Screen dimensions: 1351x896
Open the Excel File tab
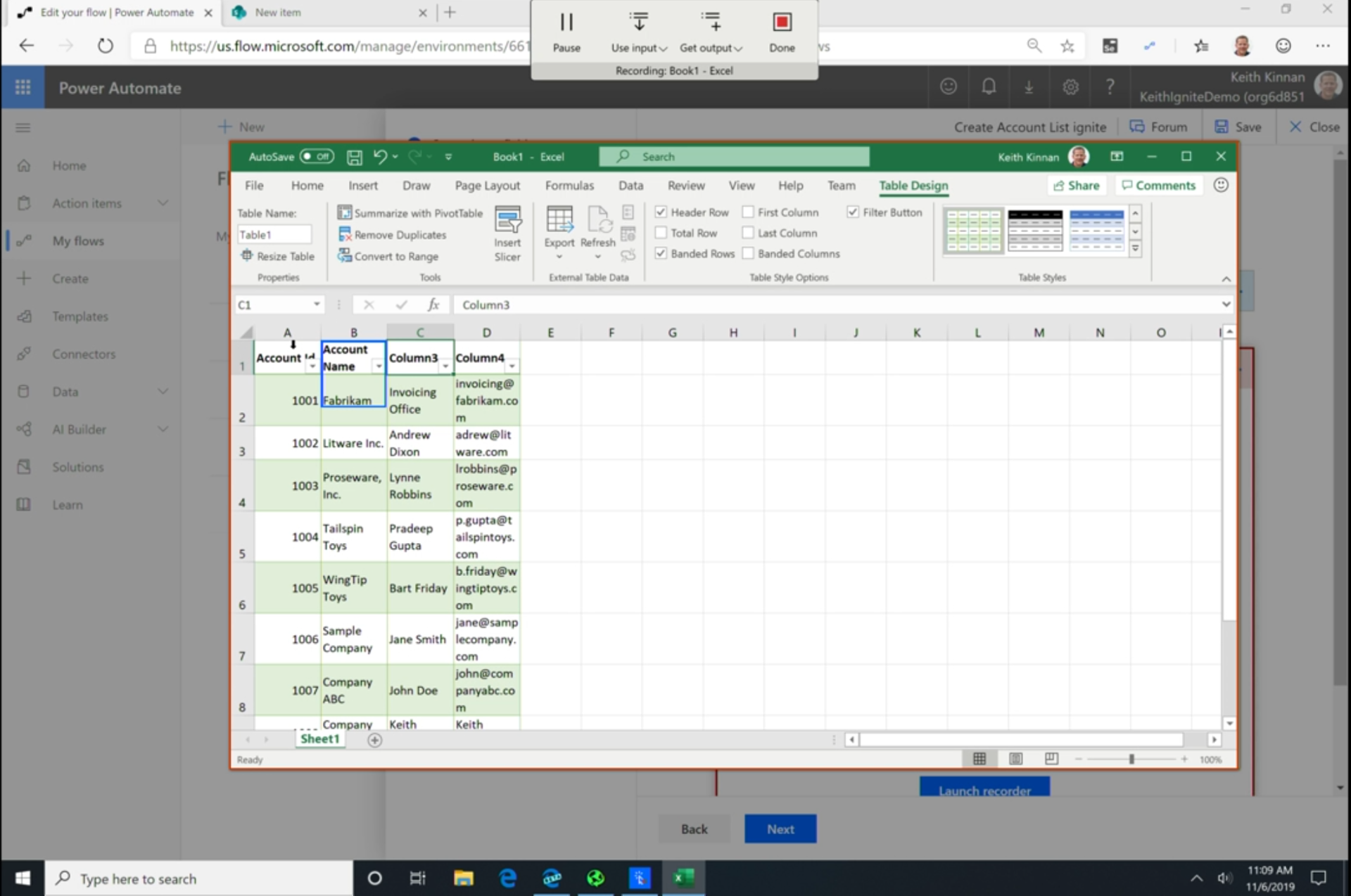coord(254,185)
